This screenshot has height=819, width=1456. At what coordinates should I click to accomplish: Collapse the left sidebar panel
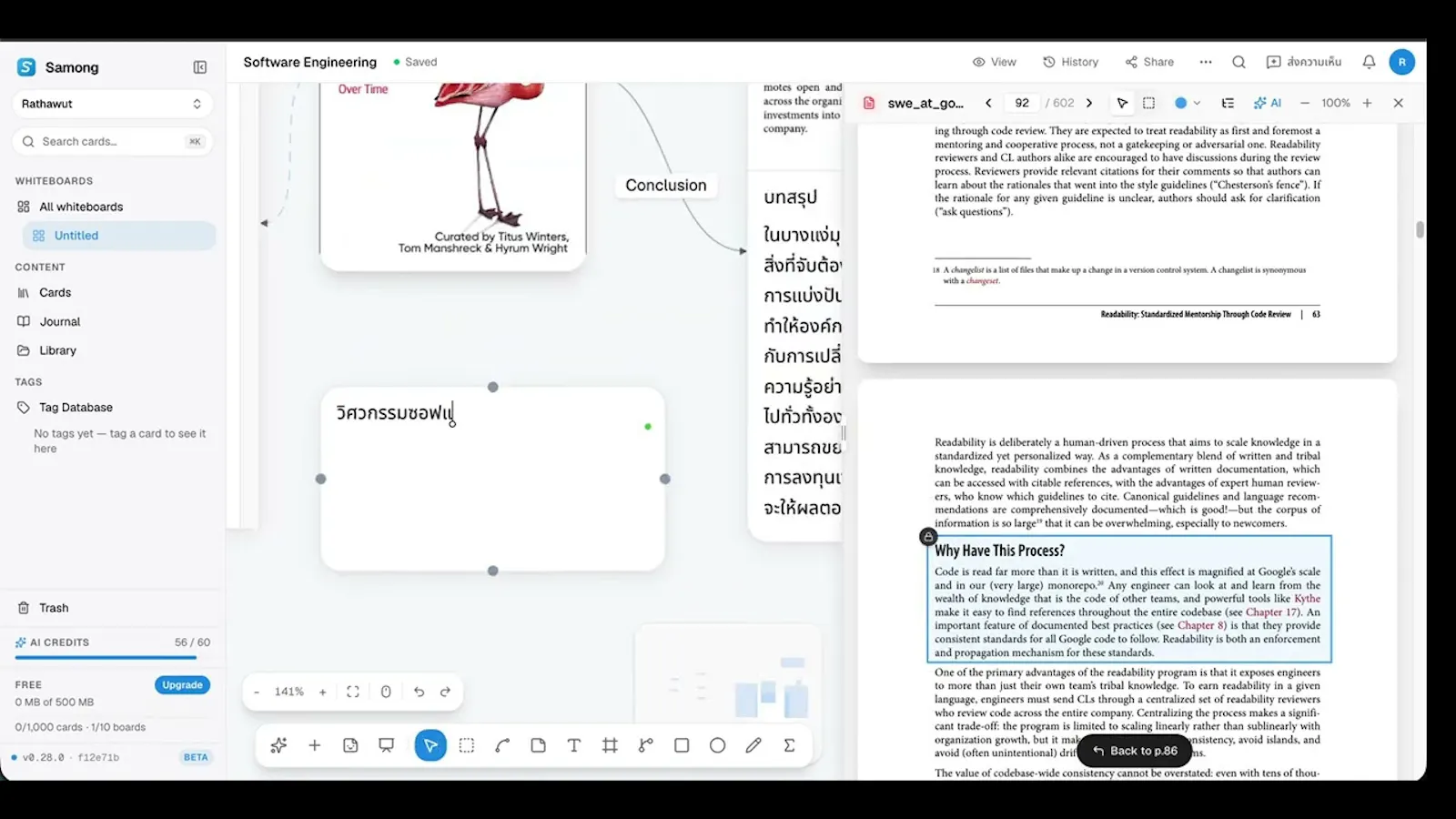(x=200, y=67)
